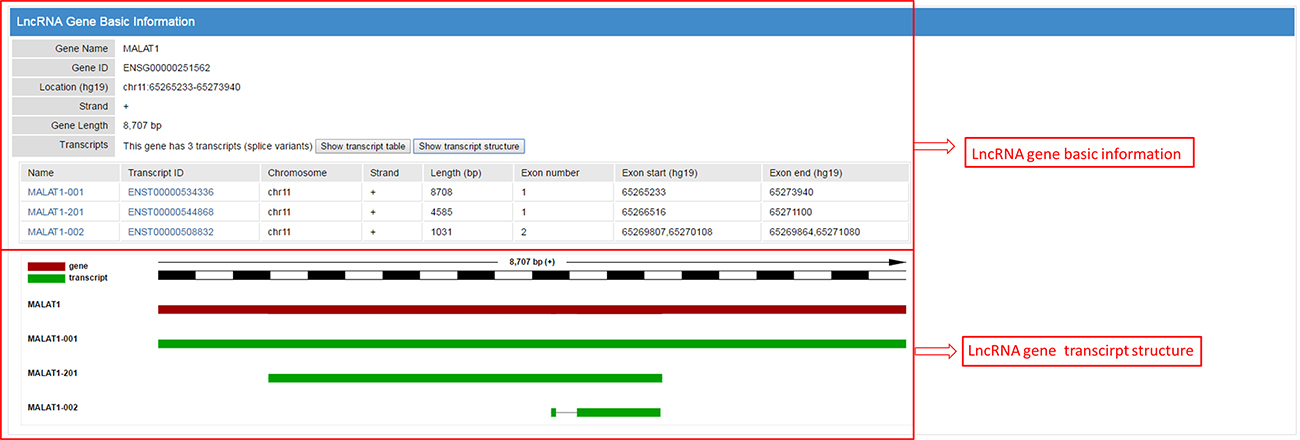This screenshot has height=440, width=1300.
Task: Open the MALAT1-001 transcript name link
Action: pyautogui.click(x=54, y=192)
